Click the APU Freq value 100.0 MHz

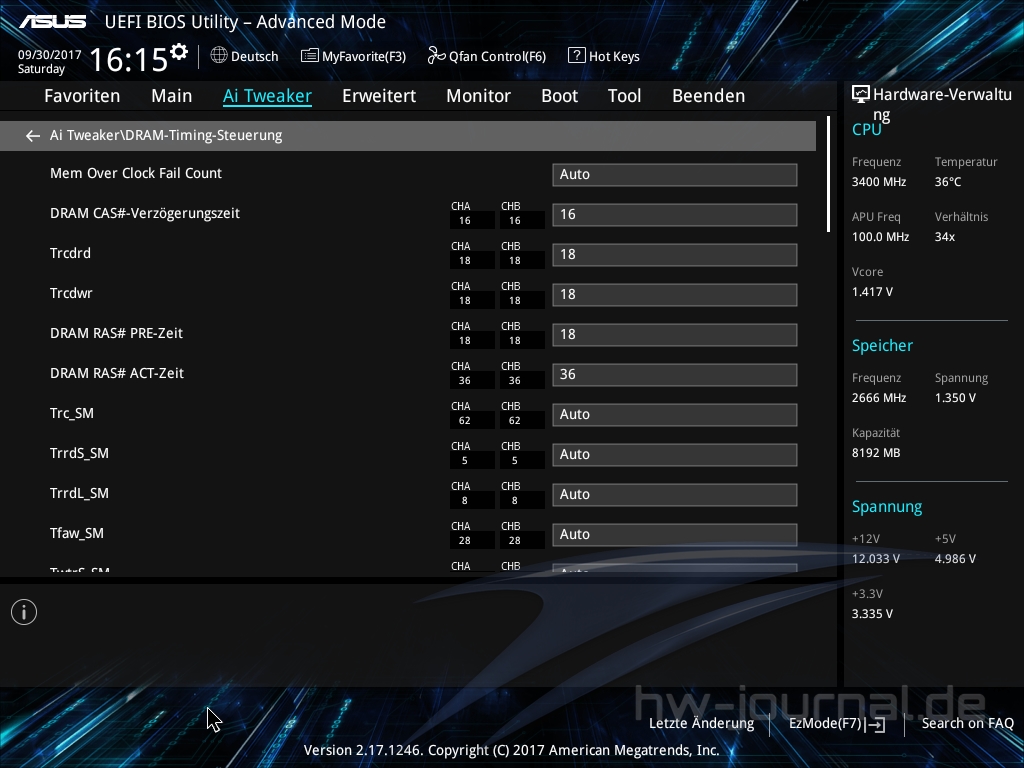(x=880, y=237)
